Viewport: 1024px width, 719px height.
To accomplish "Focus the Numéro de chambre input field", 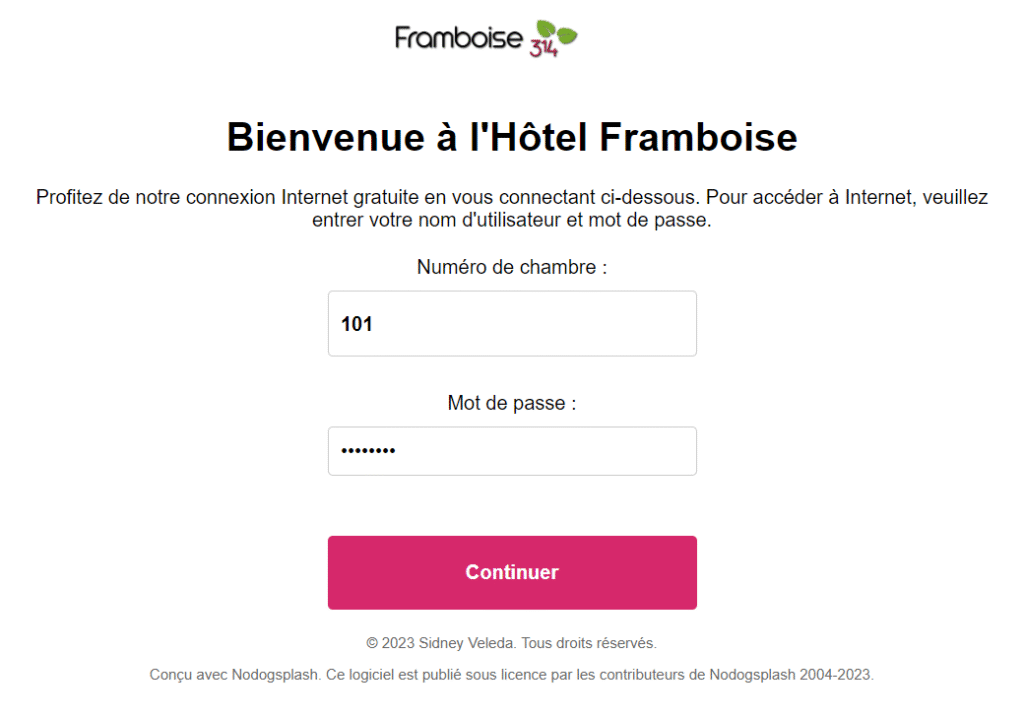I will (x=512, y=324).
